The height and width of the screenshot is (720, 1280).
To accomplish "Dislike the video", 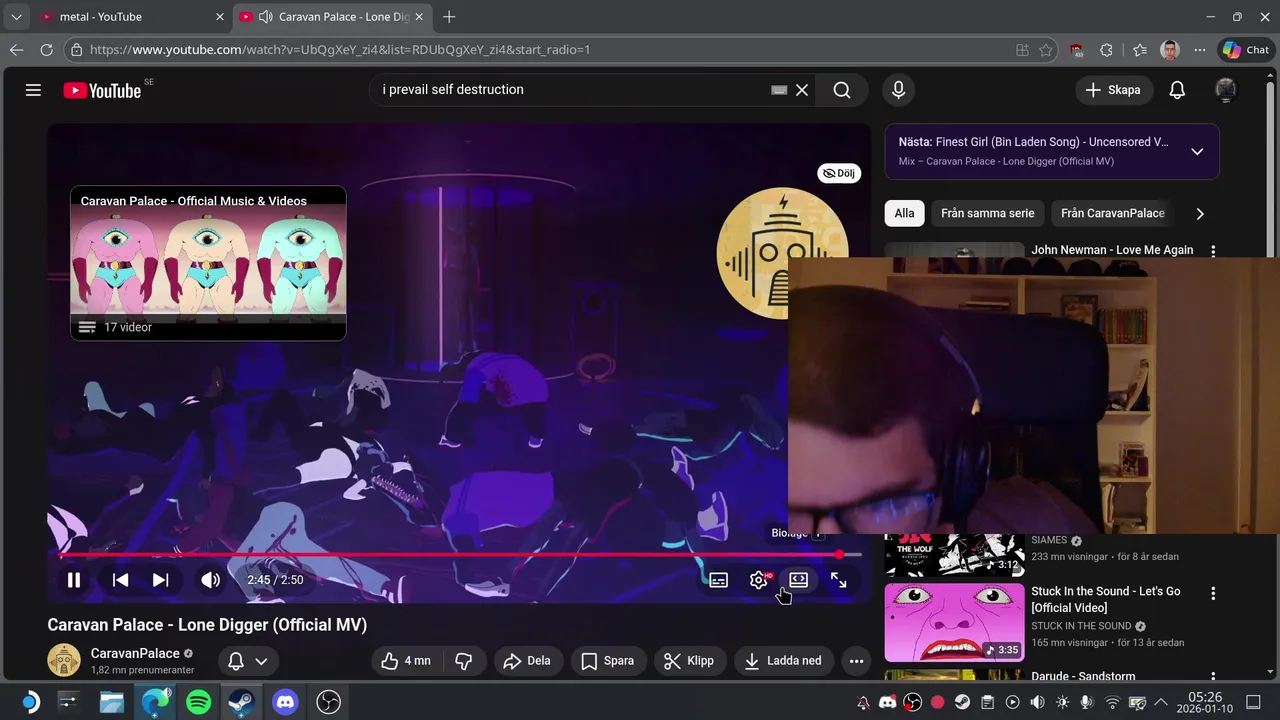I will pyautogui.click(x=464, y=661).
